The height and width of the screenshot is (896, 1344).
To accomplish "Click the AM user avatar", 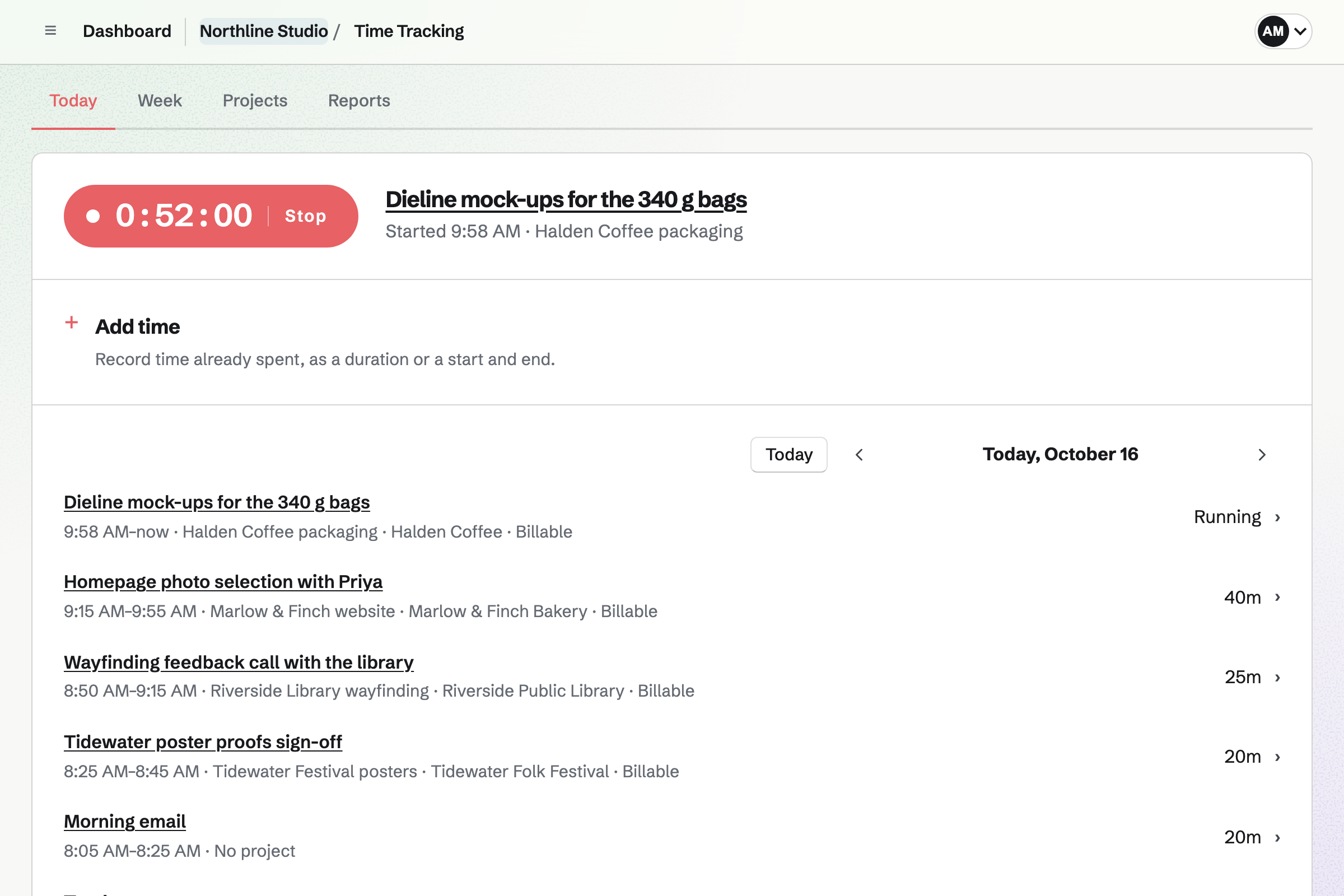I will coord(1272,31).
